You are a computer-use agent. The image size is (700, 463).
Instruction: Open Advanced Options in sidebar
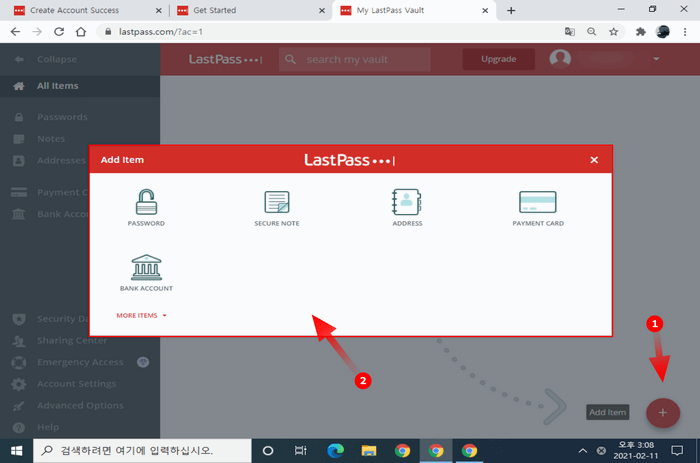(x=80, y=405)
